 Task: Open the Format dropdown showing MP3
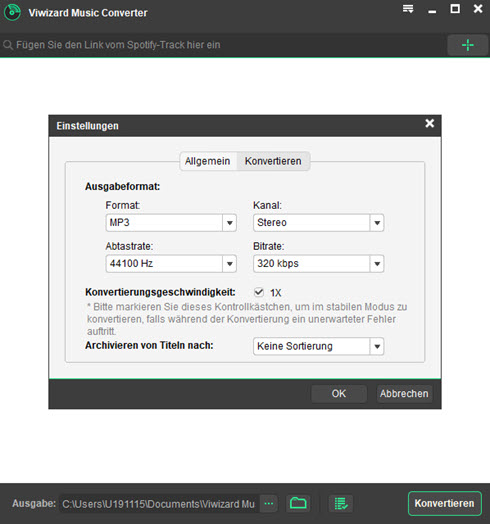tap(171, 223)
